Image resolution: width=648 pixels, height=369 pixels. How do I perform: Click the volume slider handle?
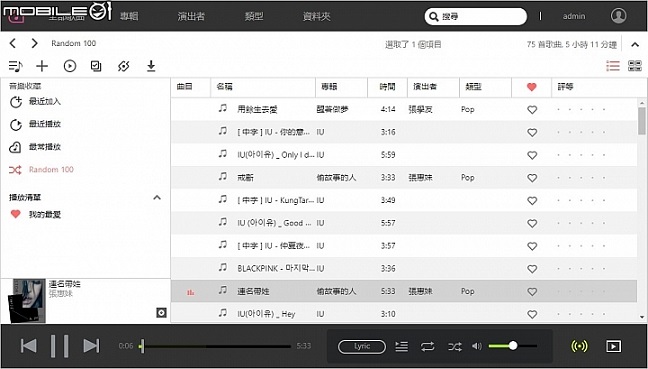pyautogui.click(x=513, y=345)
